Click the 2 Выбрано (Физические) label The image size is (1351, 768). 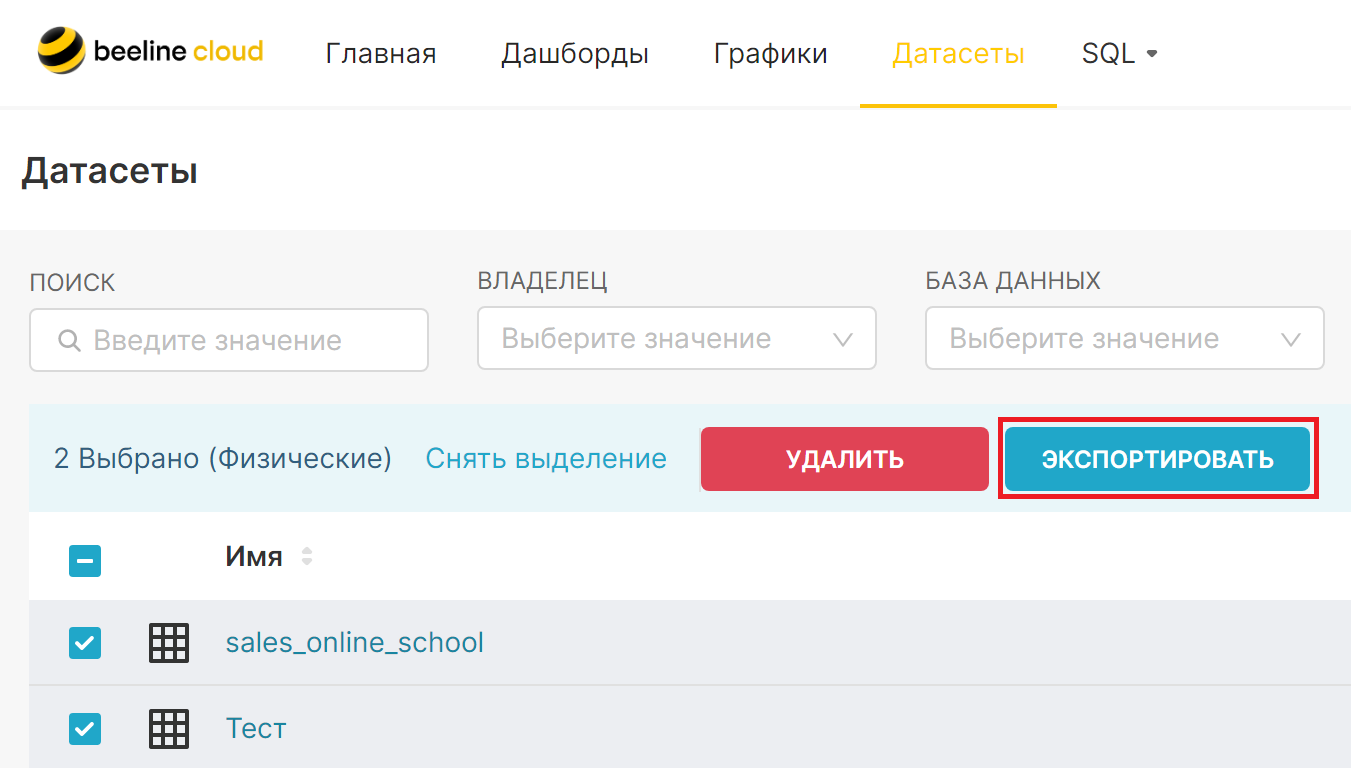(223, 459)
